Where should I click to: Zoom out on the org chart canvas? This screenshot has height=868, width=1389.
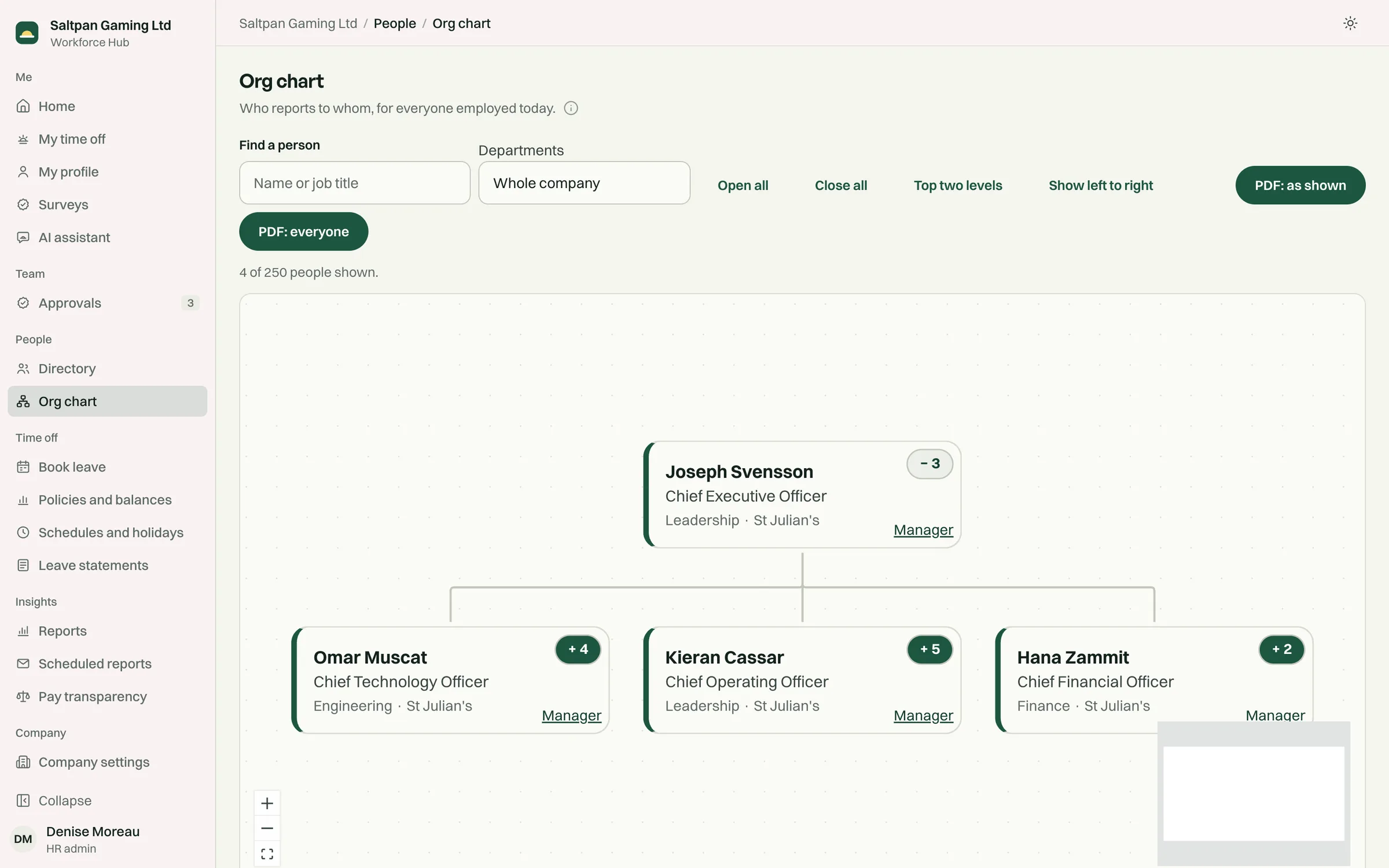(x=267, y=828)
